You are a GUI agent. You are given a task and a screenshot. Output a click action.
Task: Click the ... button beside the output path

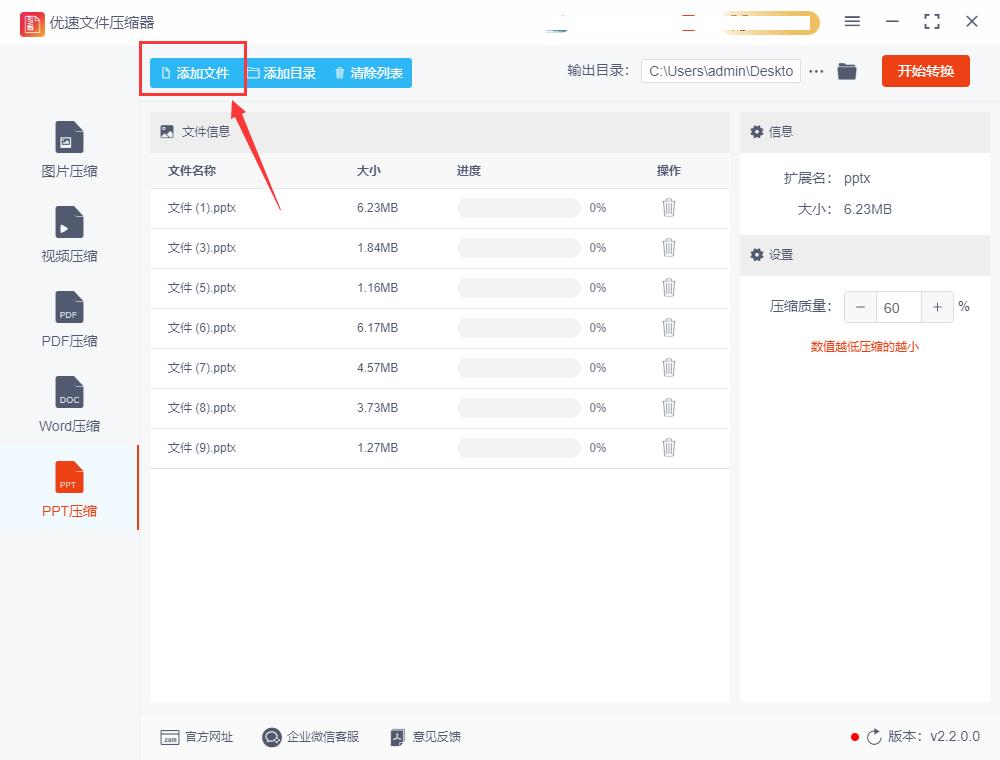tap(817, 71)
